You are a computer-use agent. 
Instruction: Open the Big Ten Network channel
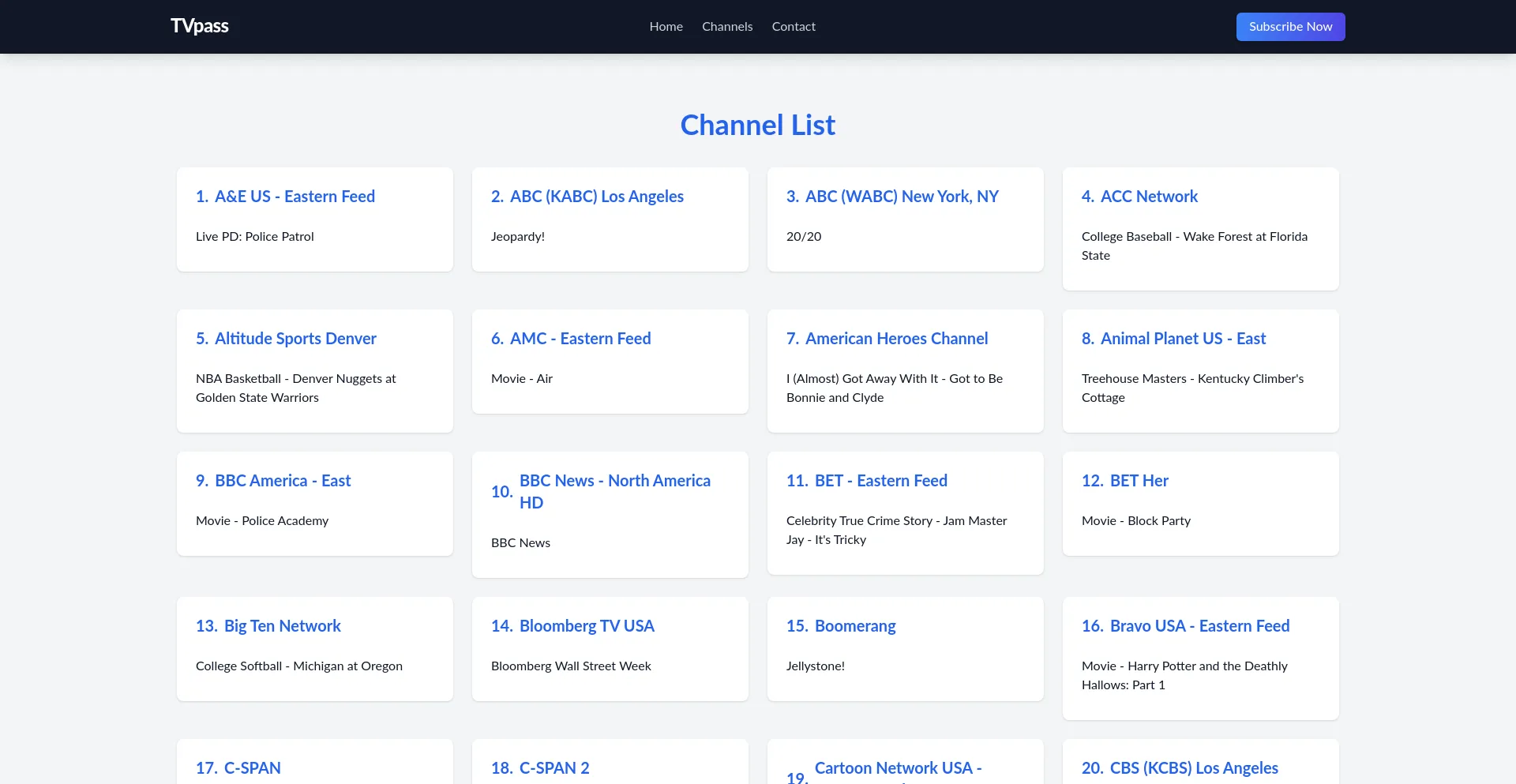(x=282, y=626)
